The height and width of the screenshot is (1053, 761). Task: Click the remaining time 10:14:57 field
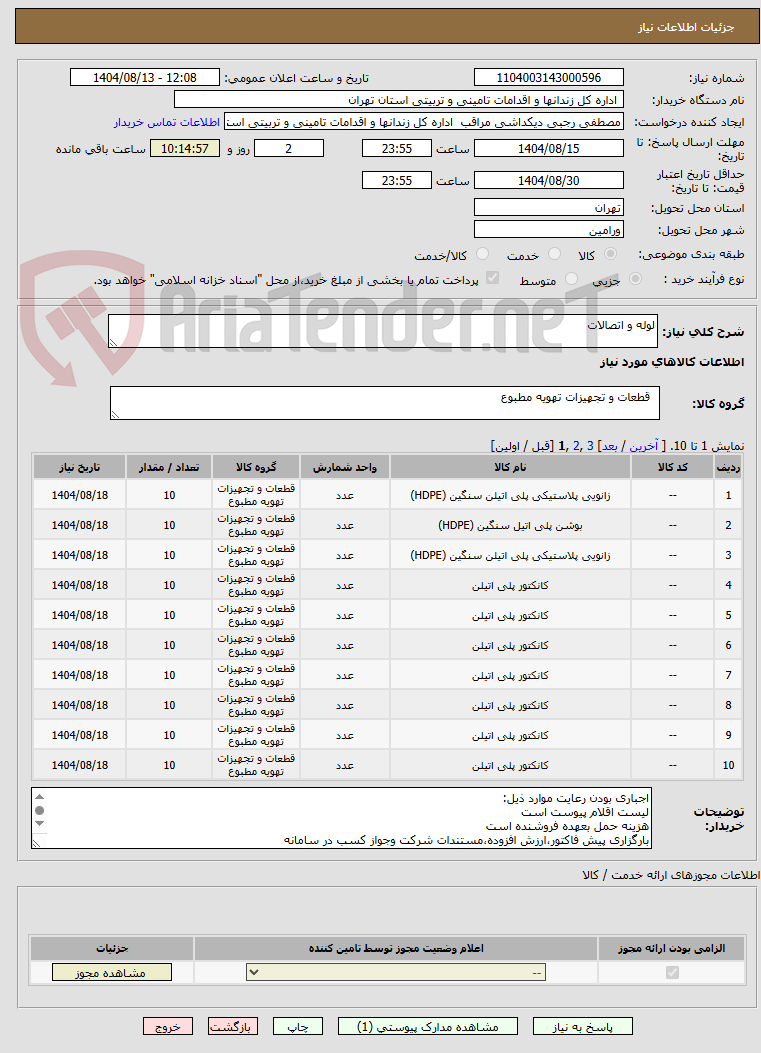click(x=185, y=148)
